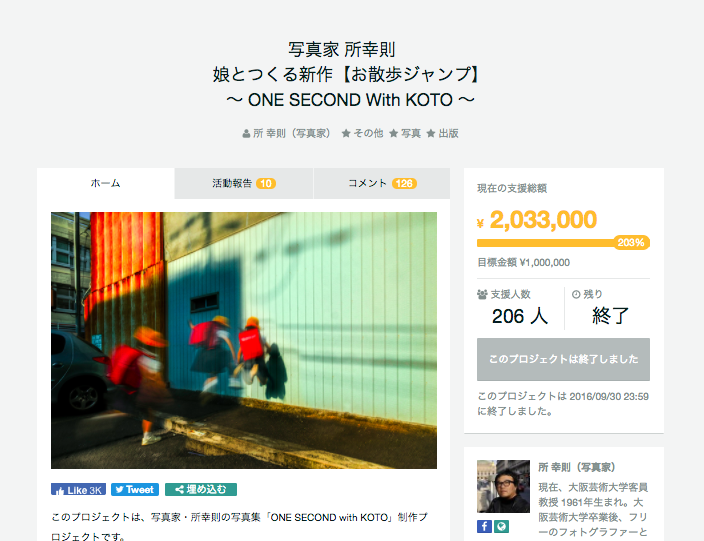Click the 203% funding progress bar
The height and width of the screenshot is (541, 704).
563,243
